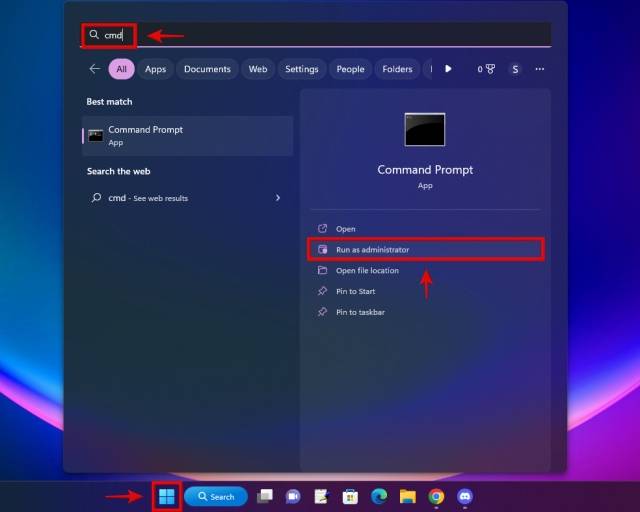Screen dimensions: 640x512
Task: Expand cmd web results chevron
Action: click(x=278, y=198)
